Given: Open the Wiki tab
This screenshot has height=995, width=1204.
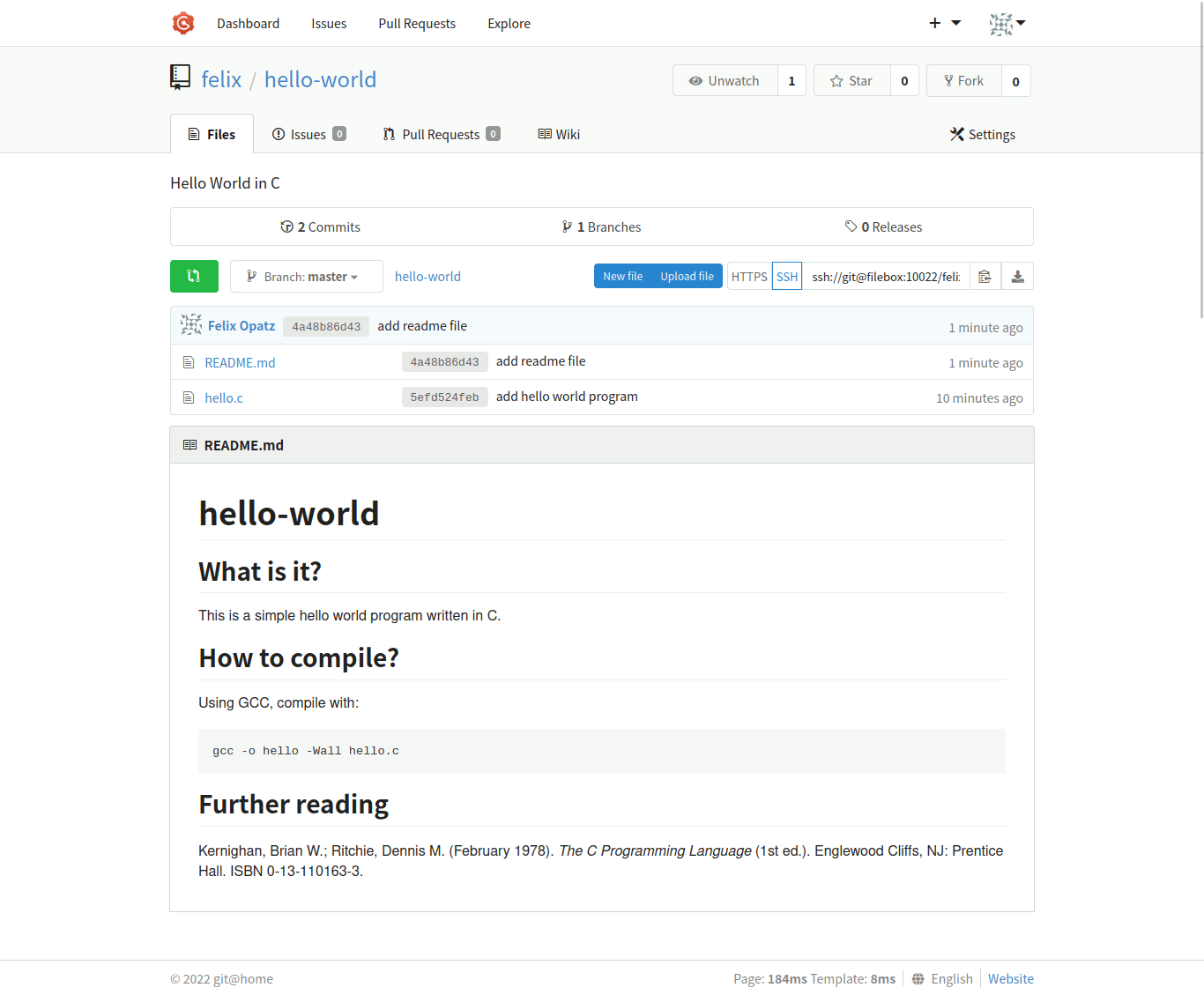Looking at the screenshot, I should point(559,134).
